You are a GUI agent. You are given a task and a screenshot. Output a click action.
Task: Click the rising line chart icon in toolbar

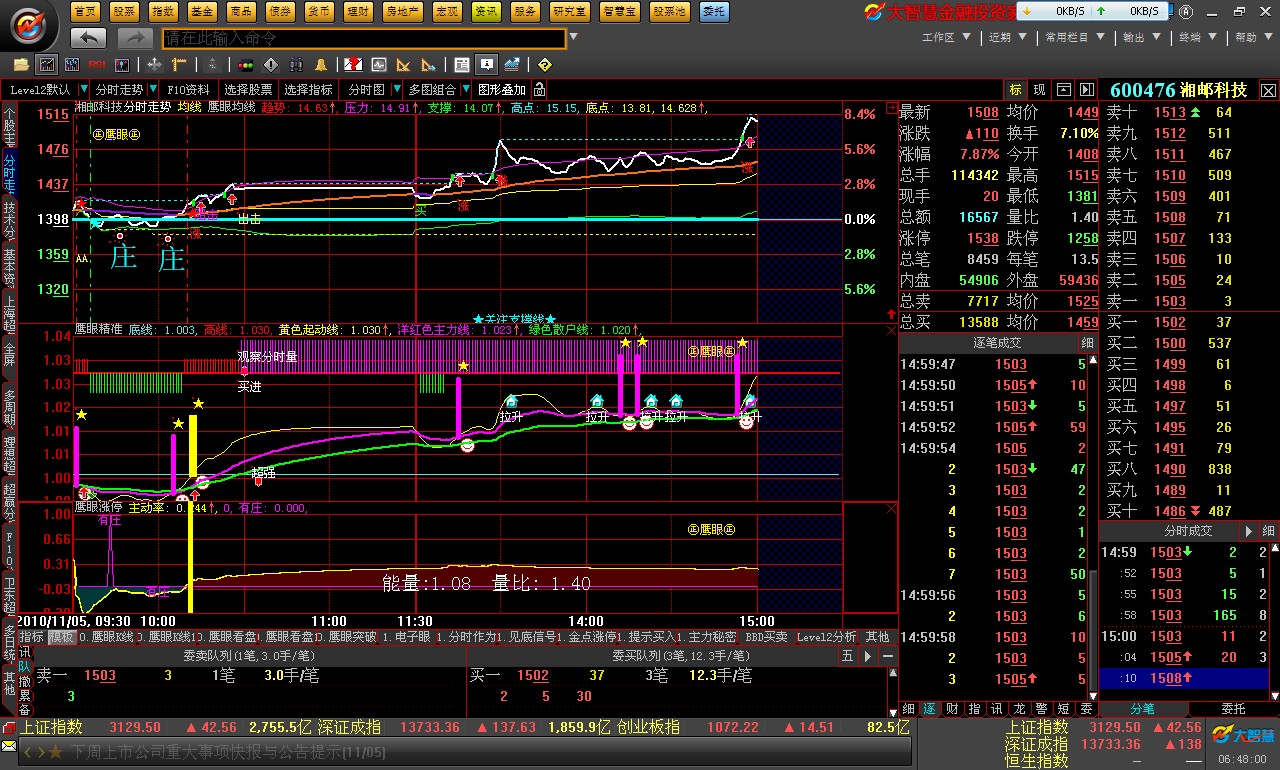[x=512, y=65]
